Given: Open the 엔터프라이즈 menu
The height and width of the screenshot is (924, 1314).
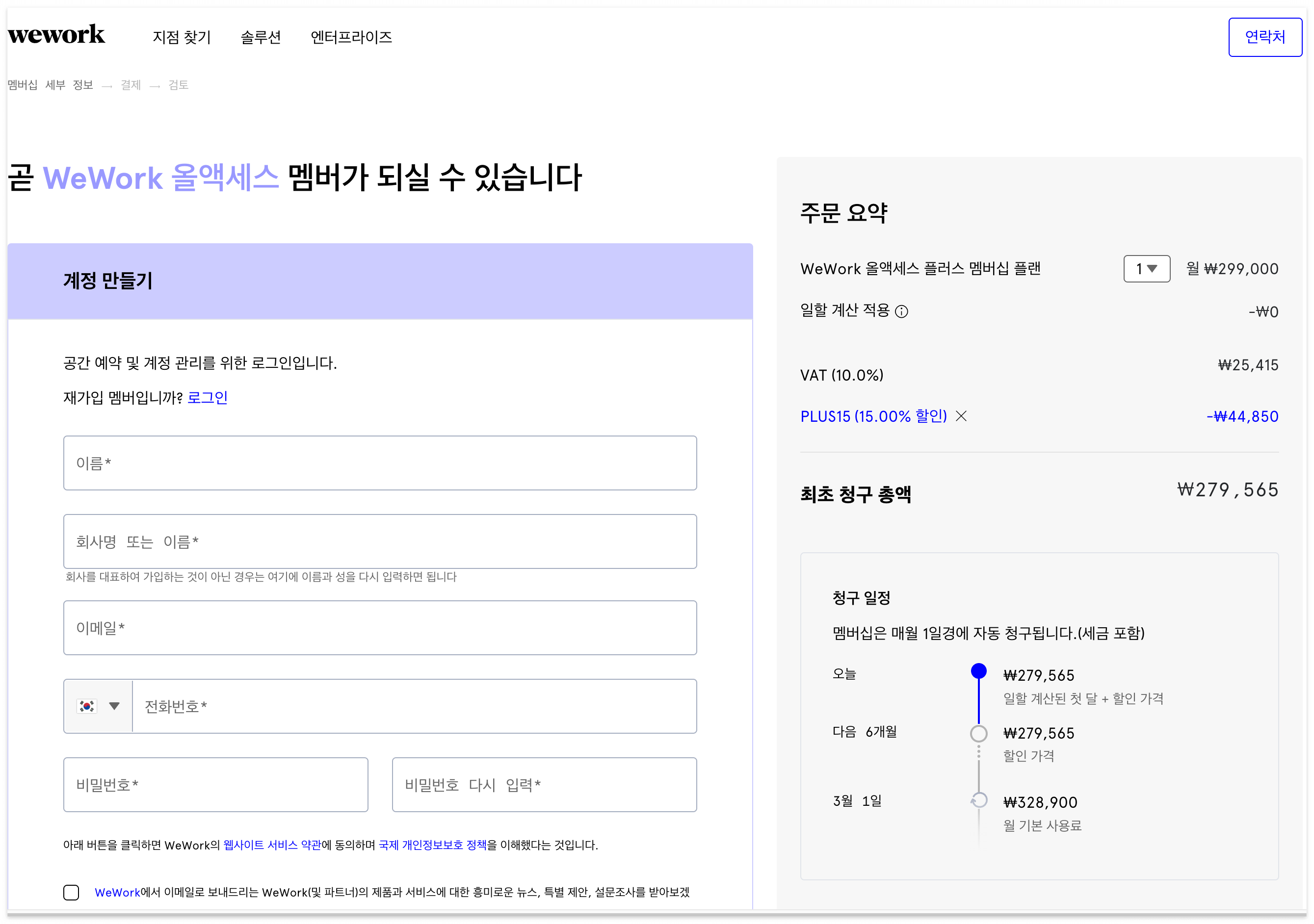Looking at the screenshot, I should [351, 37].
